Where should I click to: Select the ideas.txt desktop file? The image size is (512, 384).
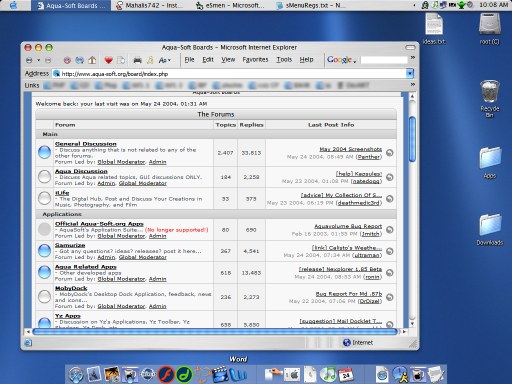(434, 24)
